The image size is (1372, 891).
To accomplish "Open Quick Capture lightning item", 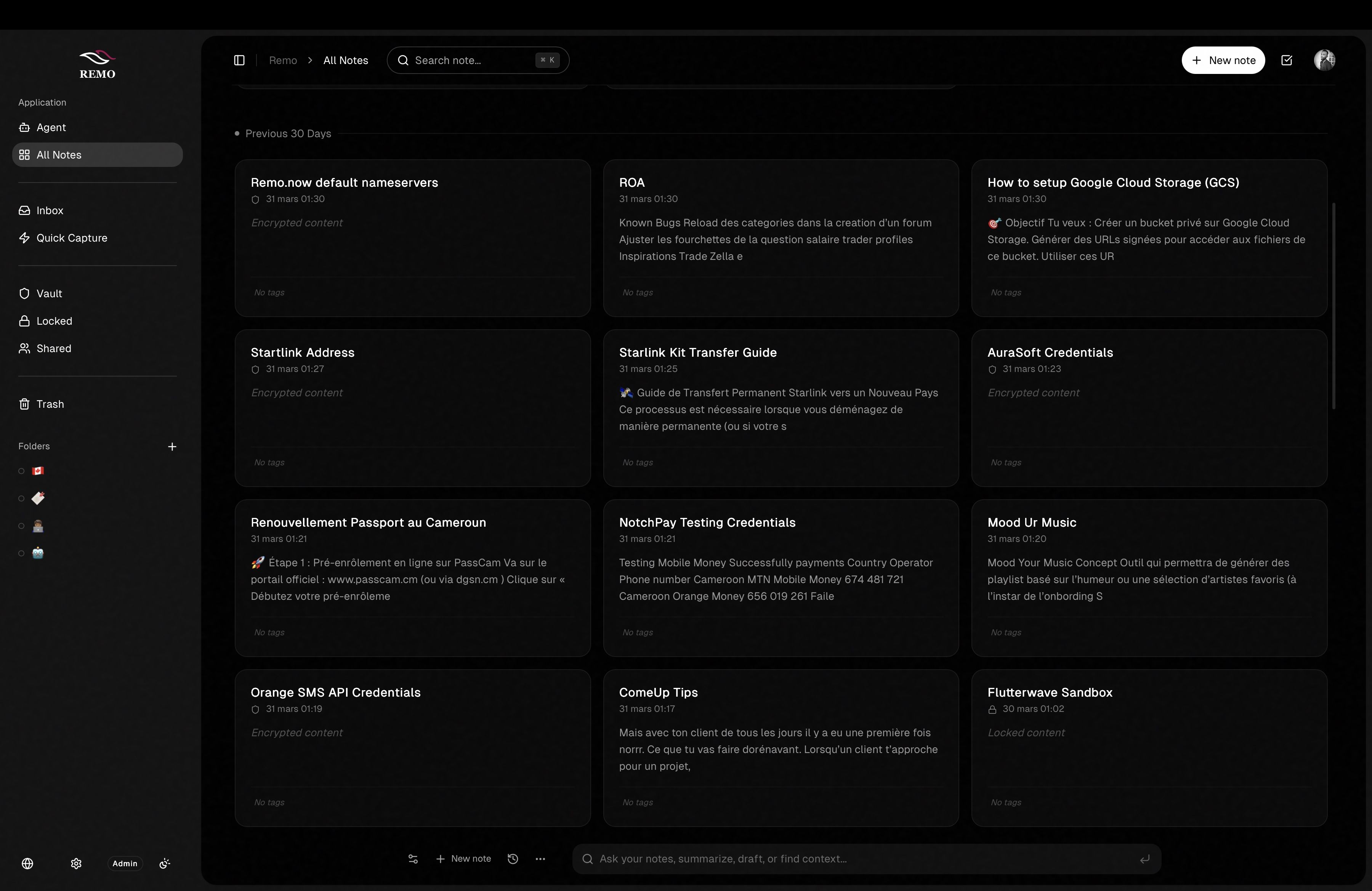I will tap(72, 238).
